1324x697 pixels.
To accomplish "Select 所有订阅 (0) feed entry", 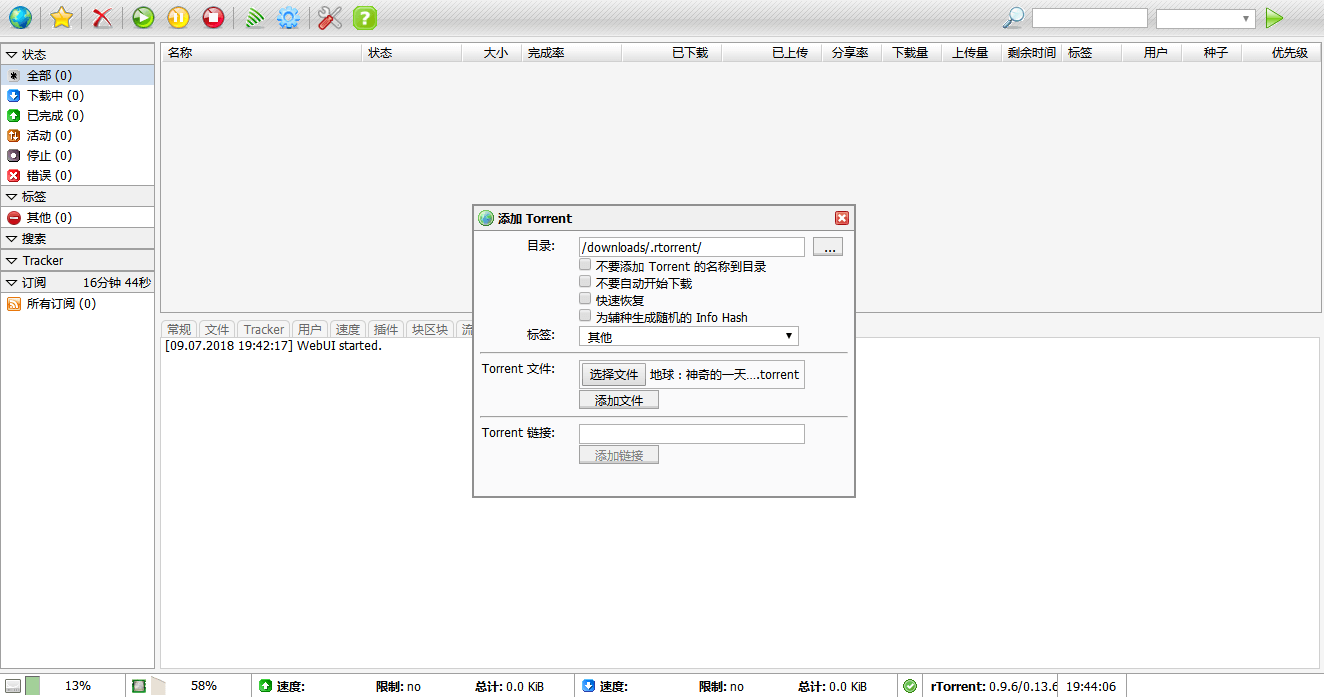I will tap(77, 303).
